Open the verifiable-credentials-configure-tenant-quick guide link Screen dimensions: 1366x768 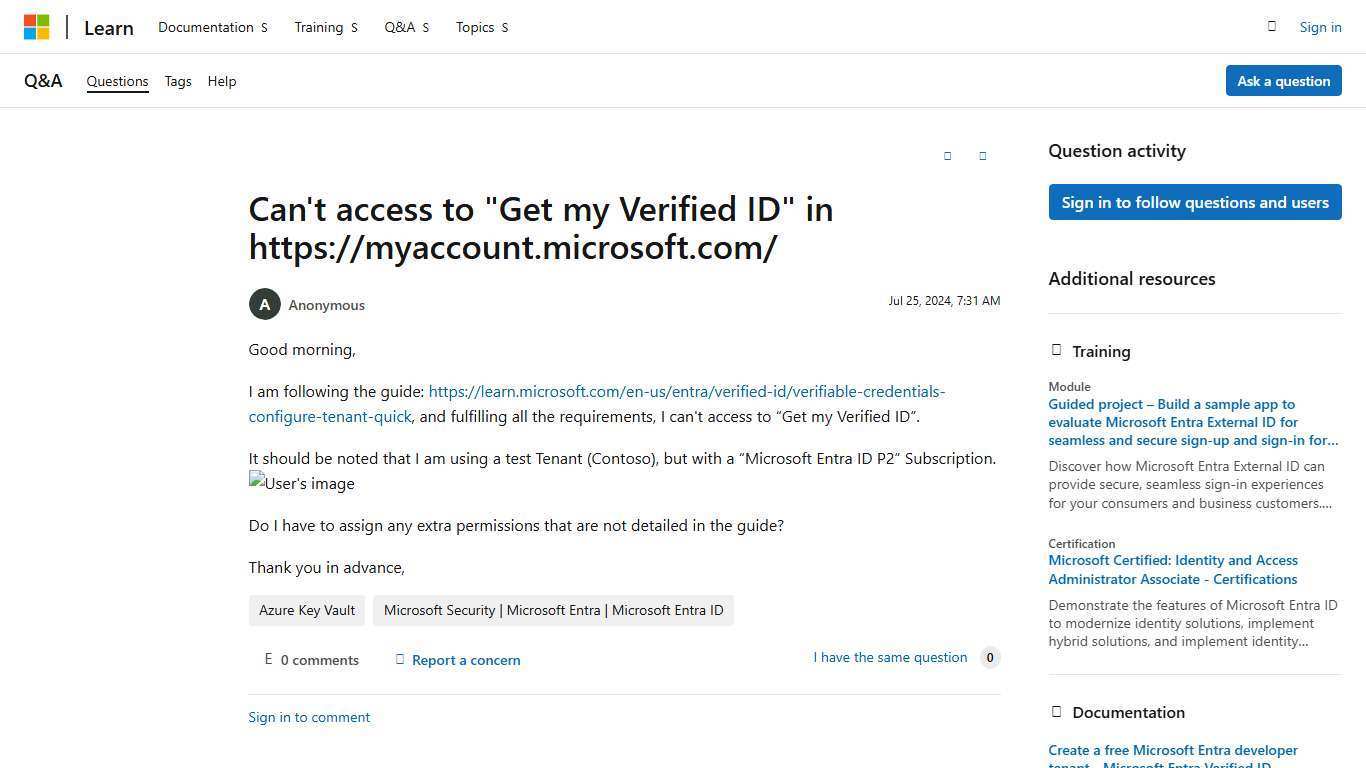[x=687, y=391]
